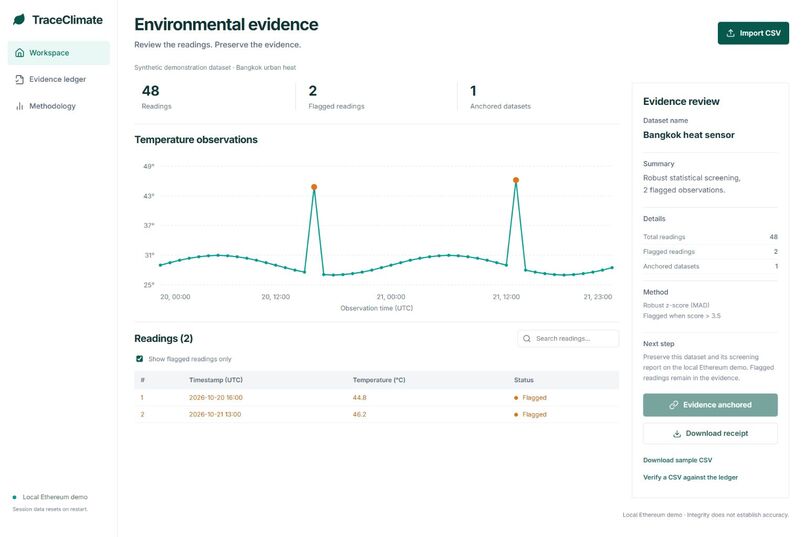
Task: Click the orange Flagged dot for 46.2 row
Action: point(516,414)
